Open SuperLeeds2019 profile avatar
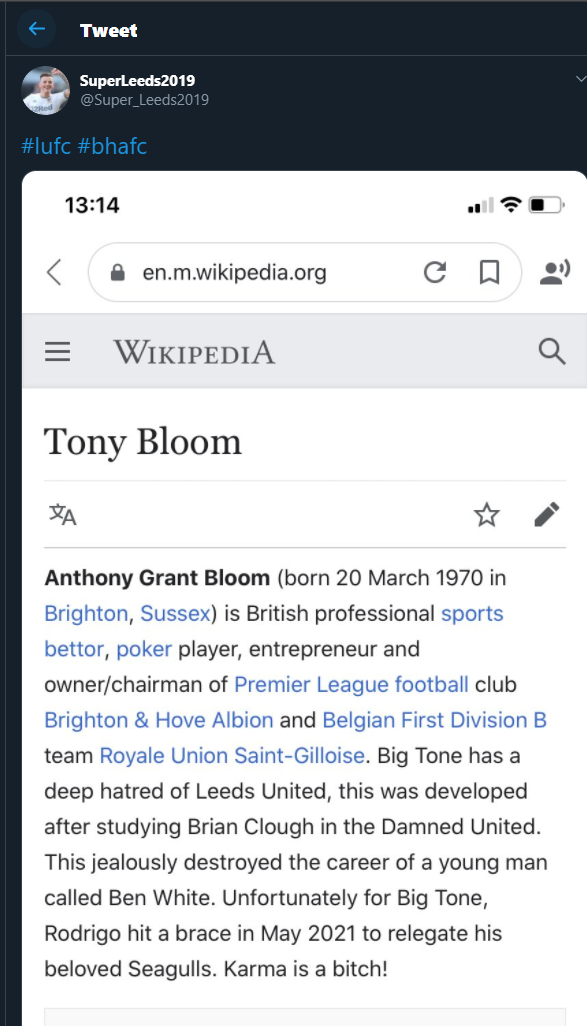 pos(45,90)
